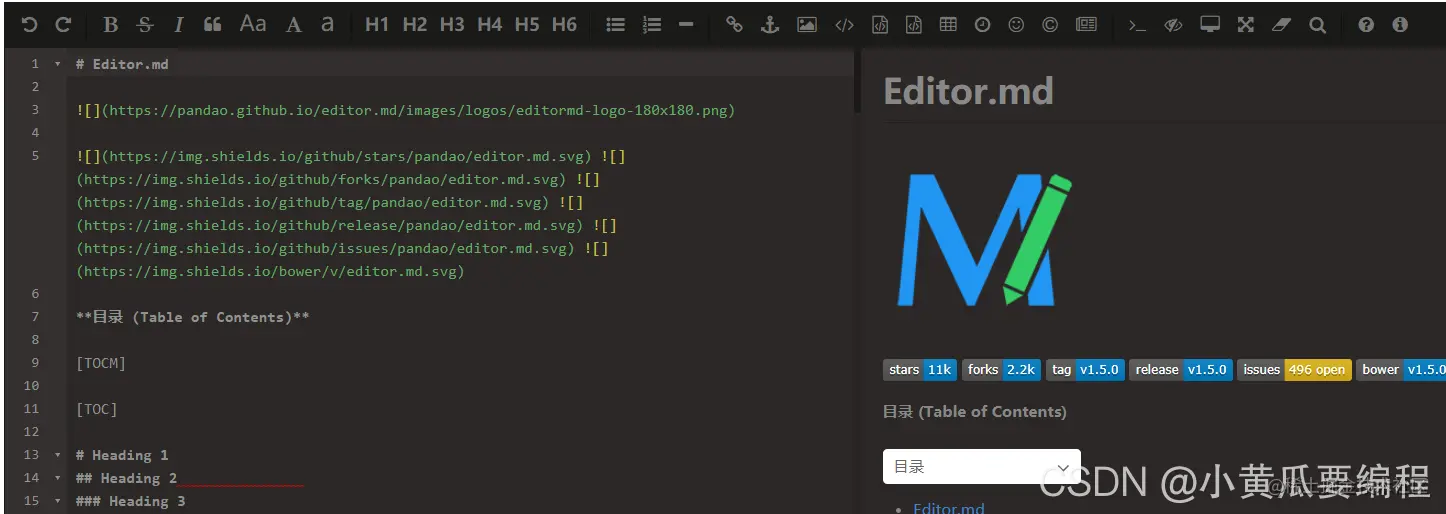Screen dimensions: 1446x514
Task: Collapse the fold arrow on line 1
Action: pyautogui.click(x=57, y=64)
